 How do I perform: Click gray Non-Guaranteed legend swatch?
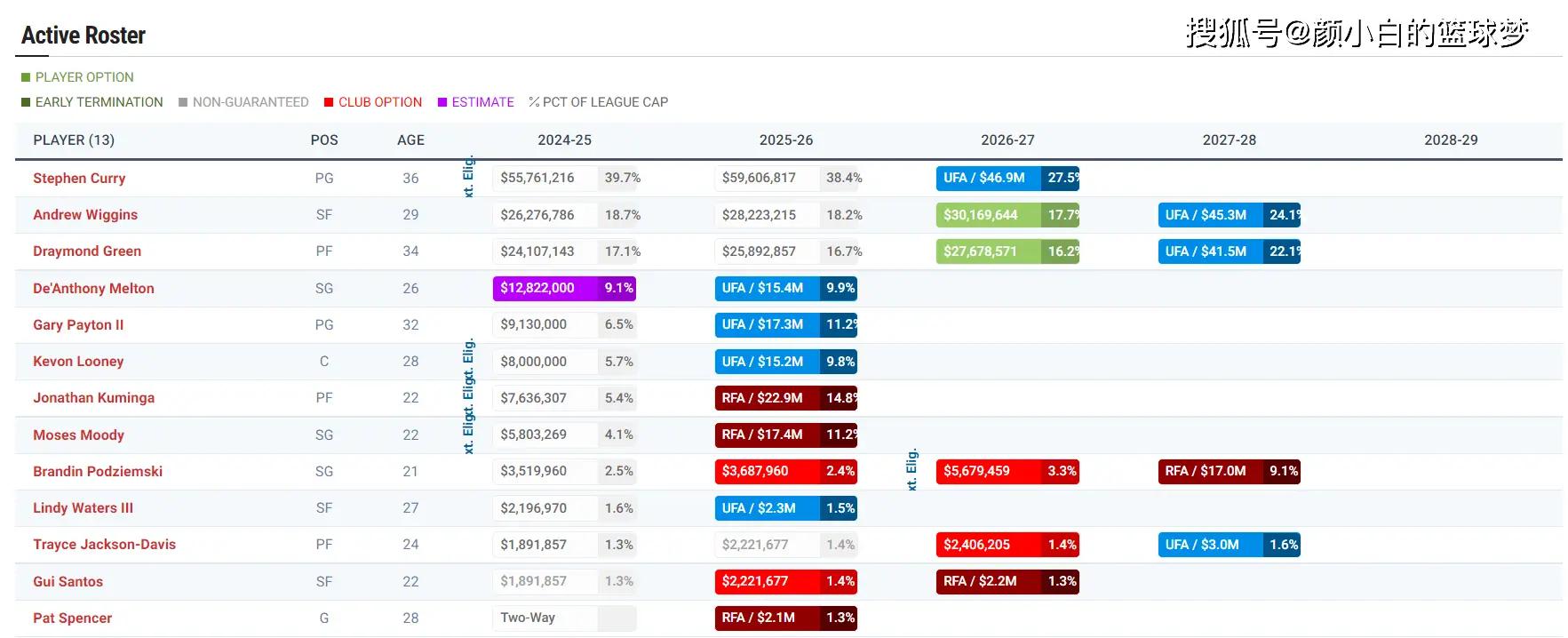pyautogui.click(x=183, y=102)
